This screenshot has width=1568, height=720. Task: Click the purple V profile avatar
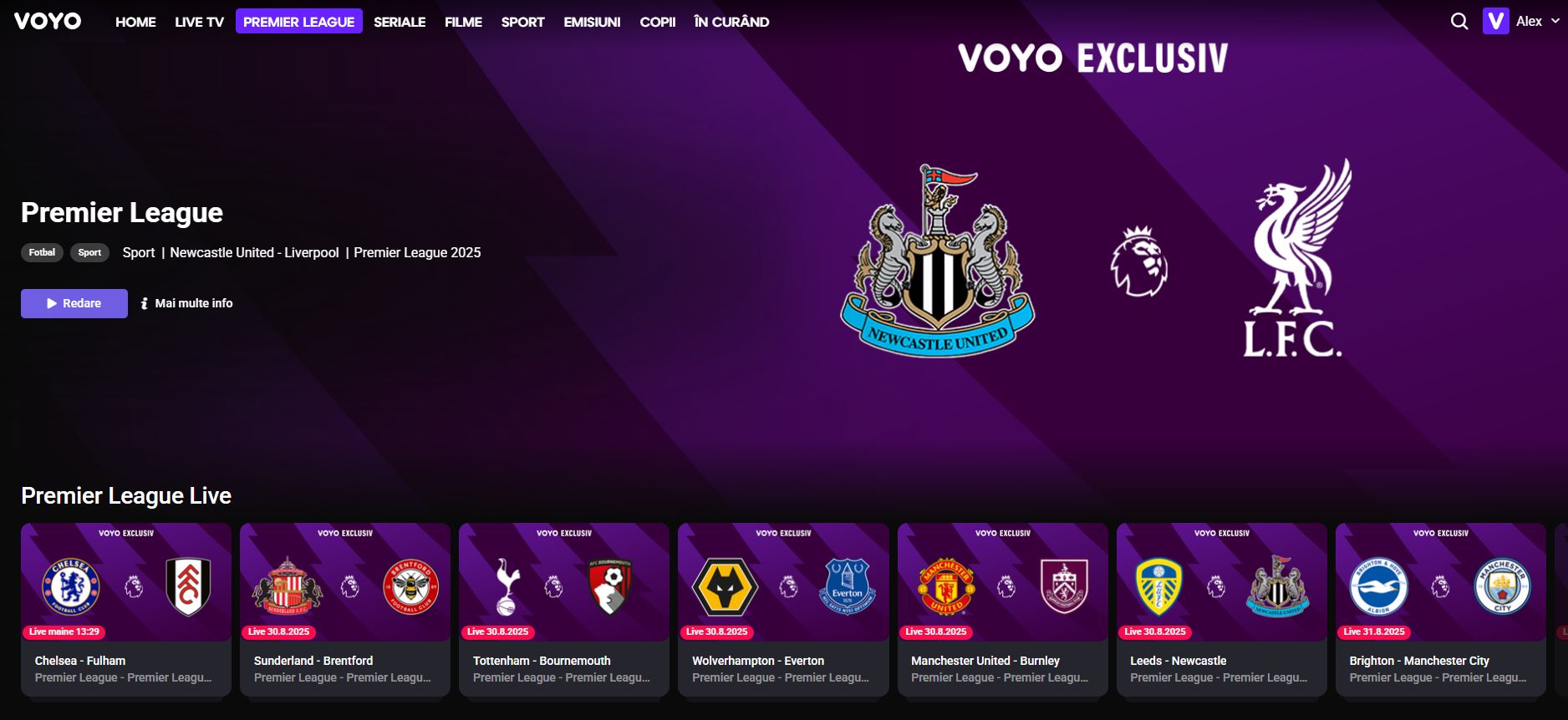pos(1495,21)
